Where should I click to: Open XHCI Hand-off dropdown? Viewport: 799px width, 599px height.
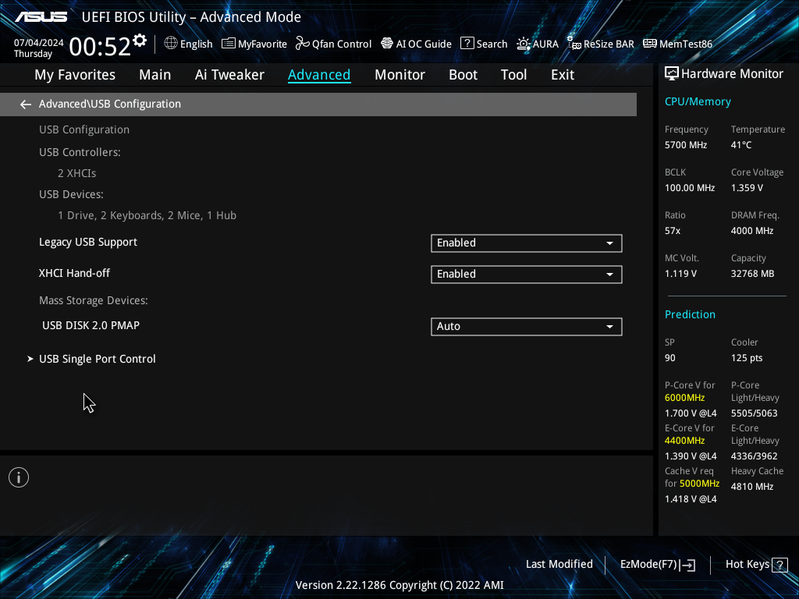tap(526, 274)
